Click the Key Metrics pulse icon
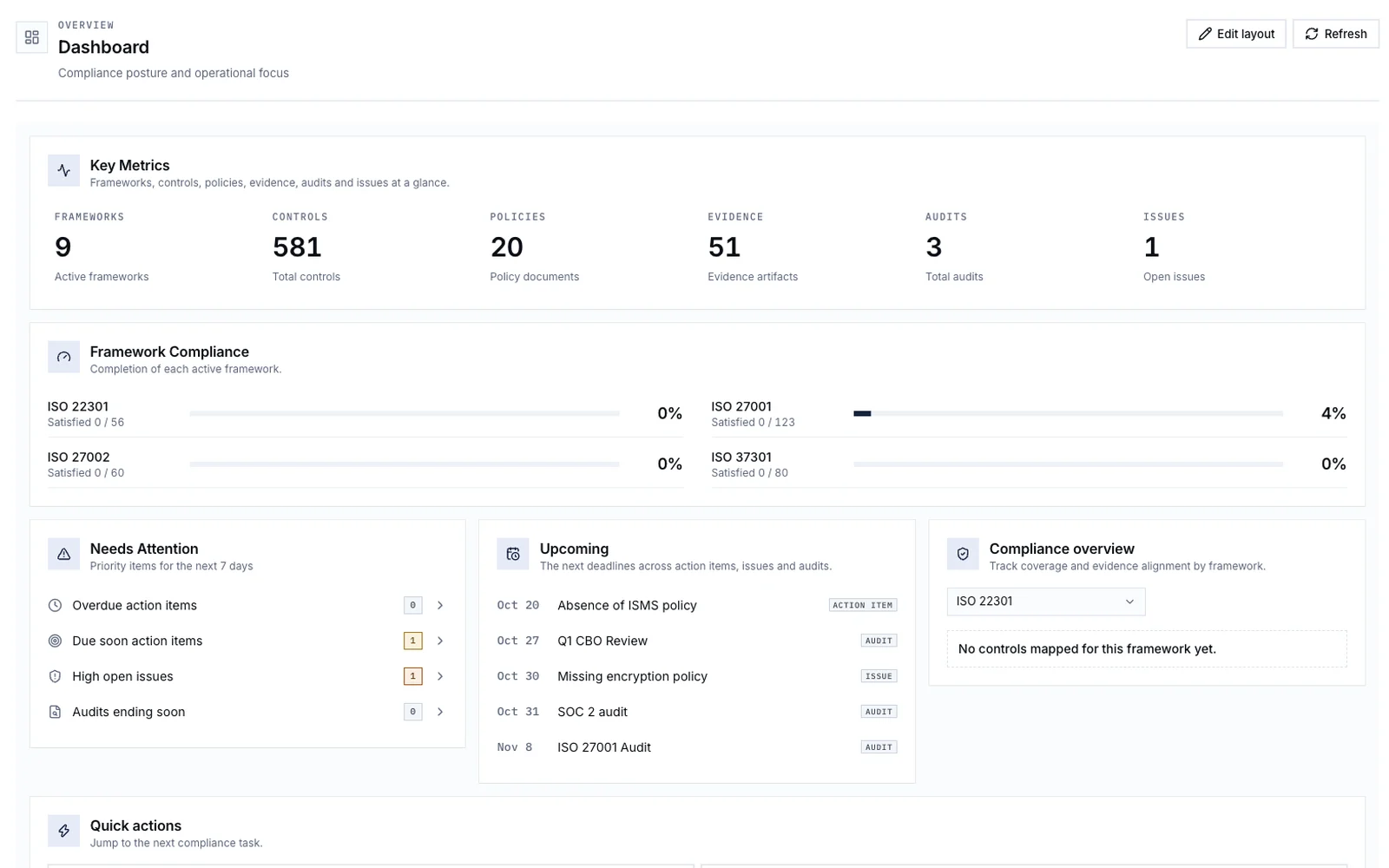 [63, 171]
